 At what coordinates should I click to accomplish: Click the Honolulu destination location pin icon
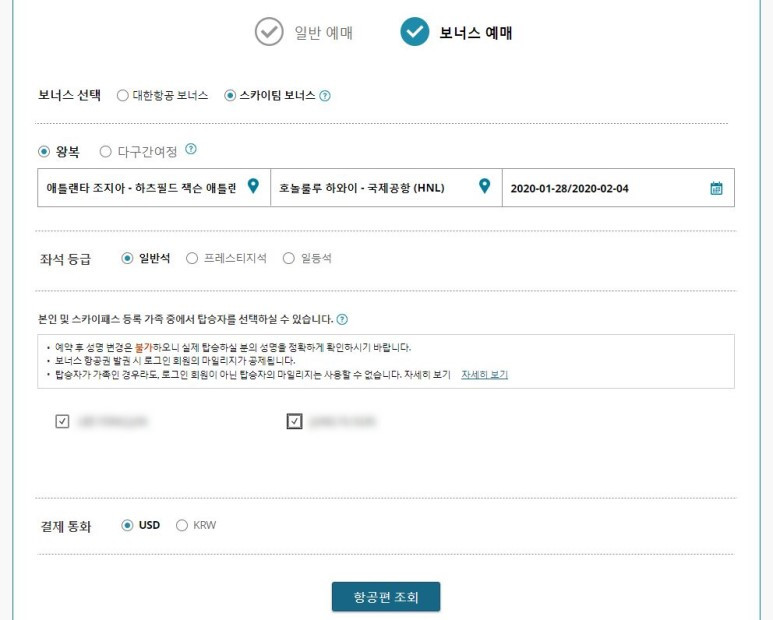(485, 186)
